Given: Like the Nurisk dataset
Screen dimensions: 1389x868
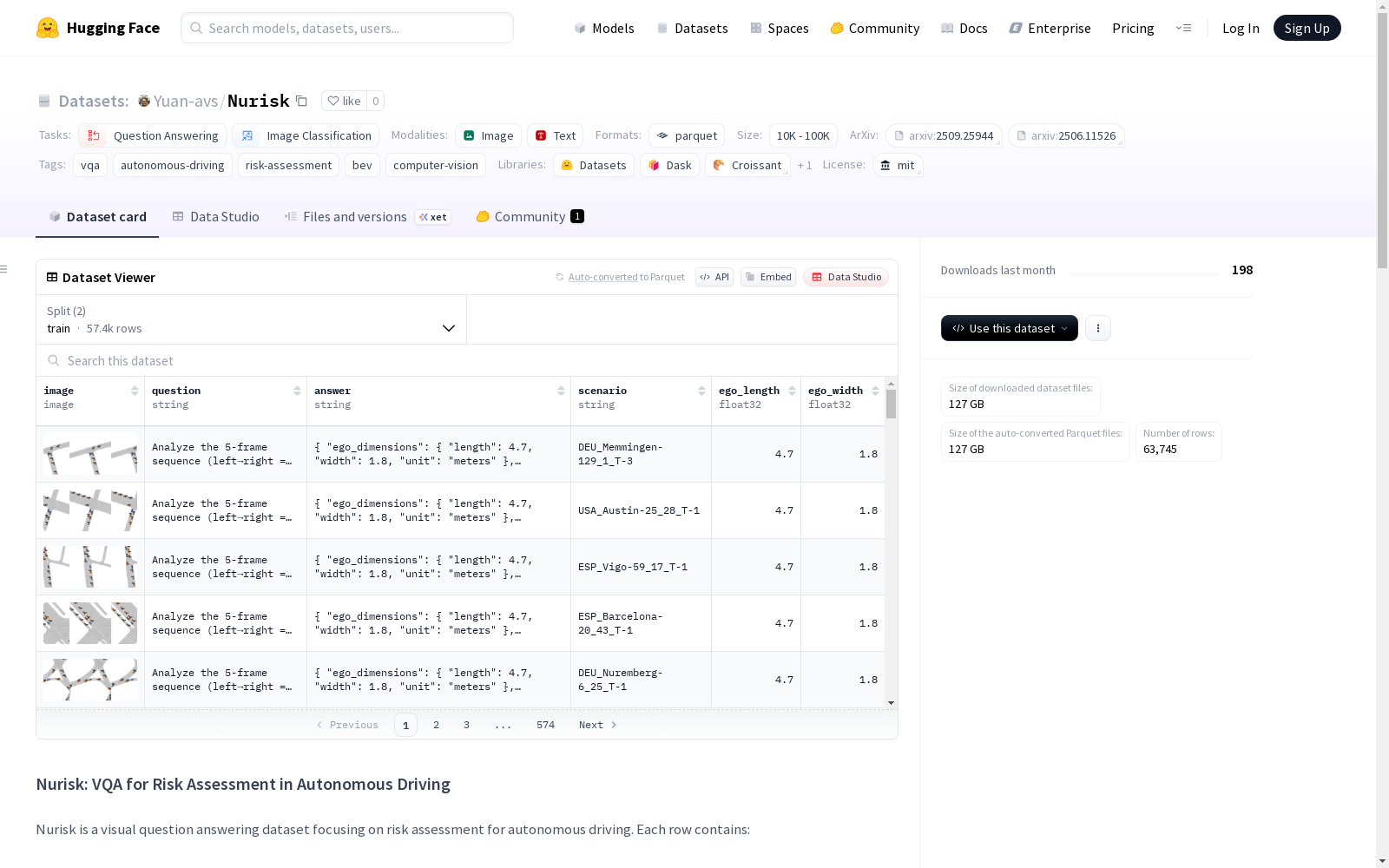Looking at the screenshot, I should (x=344, y=101).
